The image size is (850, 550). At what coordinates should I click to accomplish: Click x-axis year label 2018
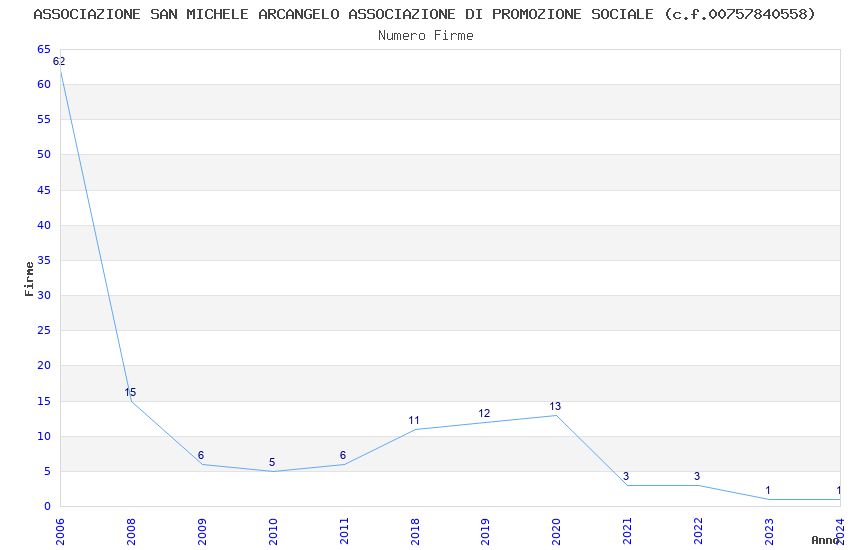click(415, 531)
